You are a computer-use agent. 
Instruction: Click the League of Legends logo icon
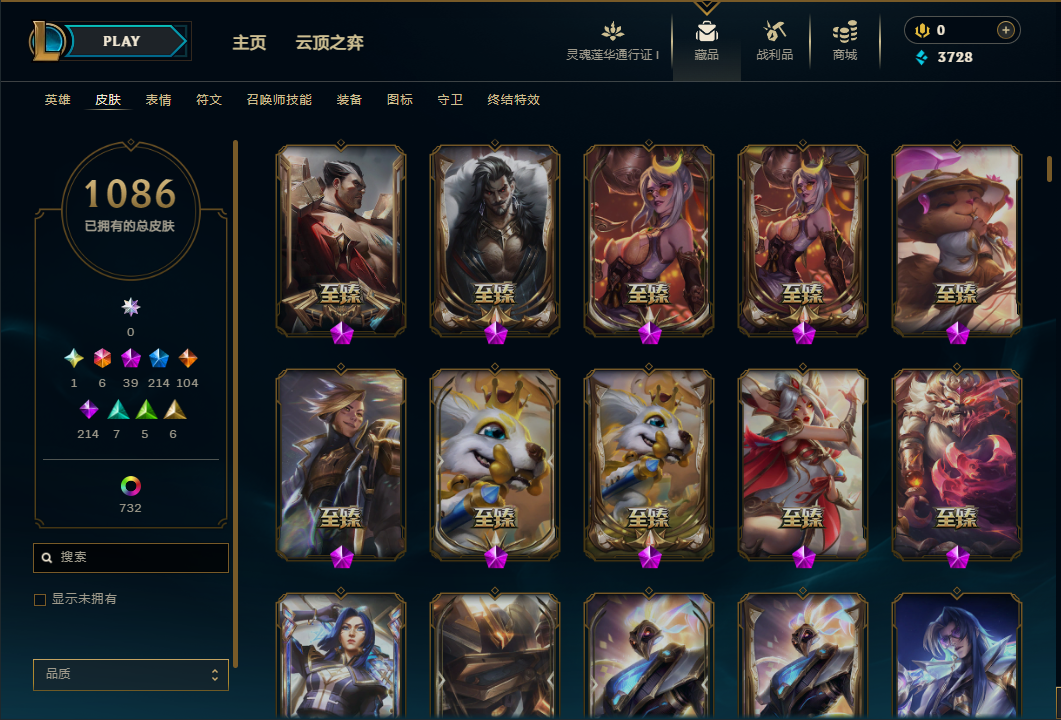pyautogui.click(x=46, y=41)
